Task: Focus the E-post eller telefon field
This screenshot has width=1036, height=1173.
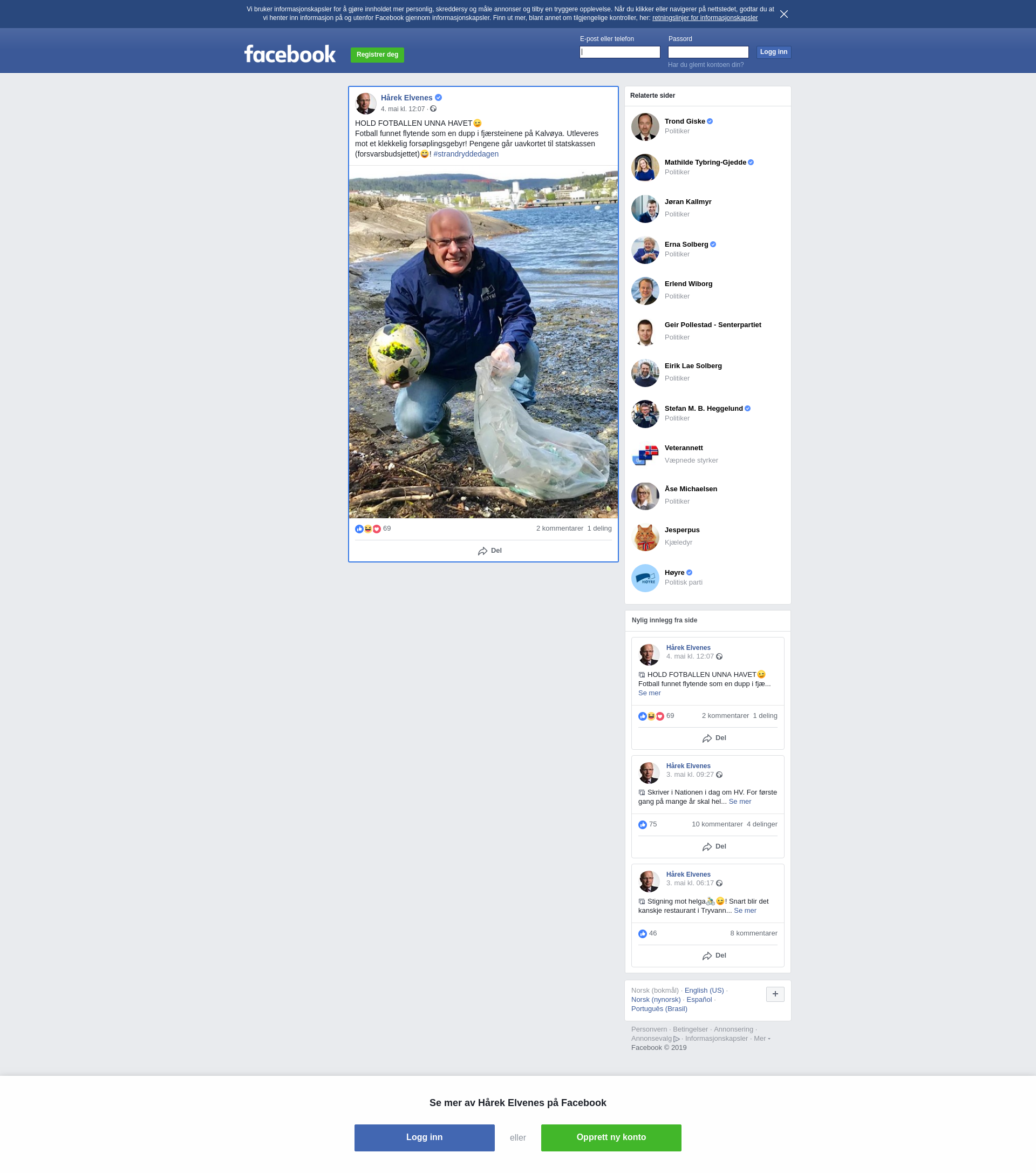Action: click(619, 52)
